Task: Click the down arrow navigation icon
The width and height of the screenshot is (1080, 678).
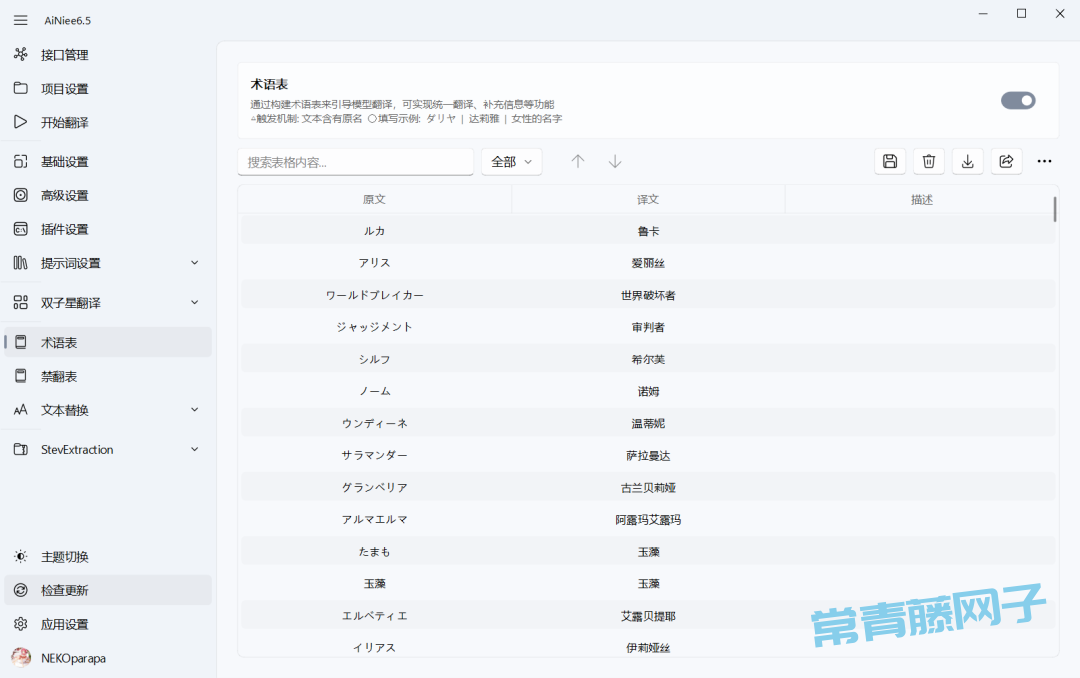Action: (615, 161)
